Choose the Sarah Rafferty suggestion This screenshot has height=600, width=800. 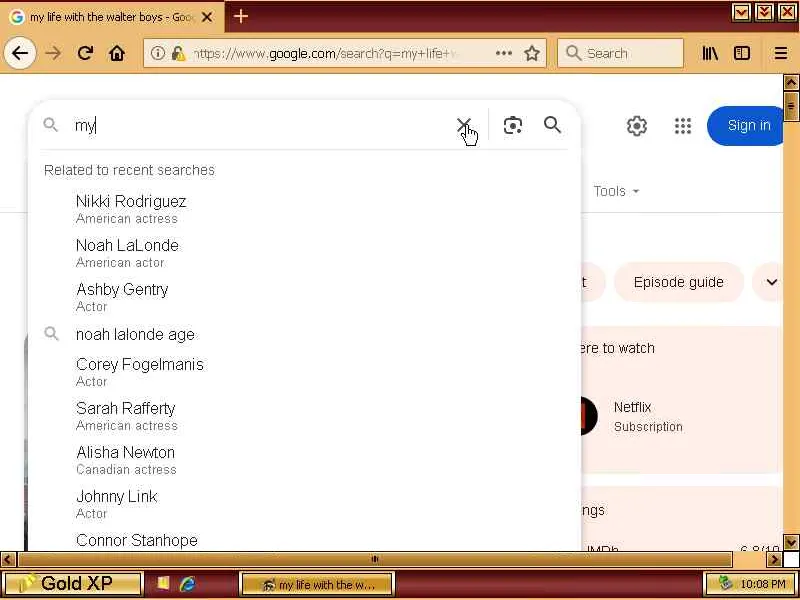(304, 416)
